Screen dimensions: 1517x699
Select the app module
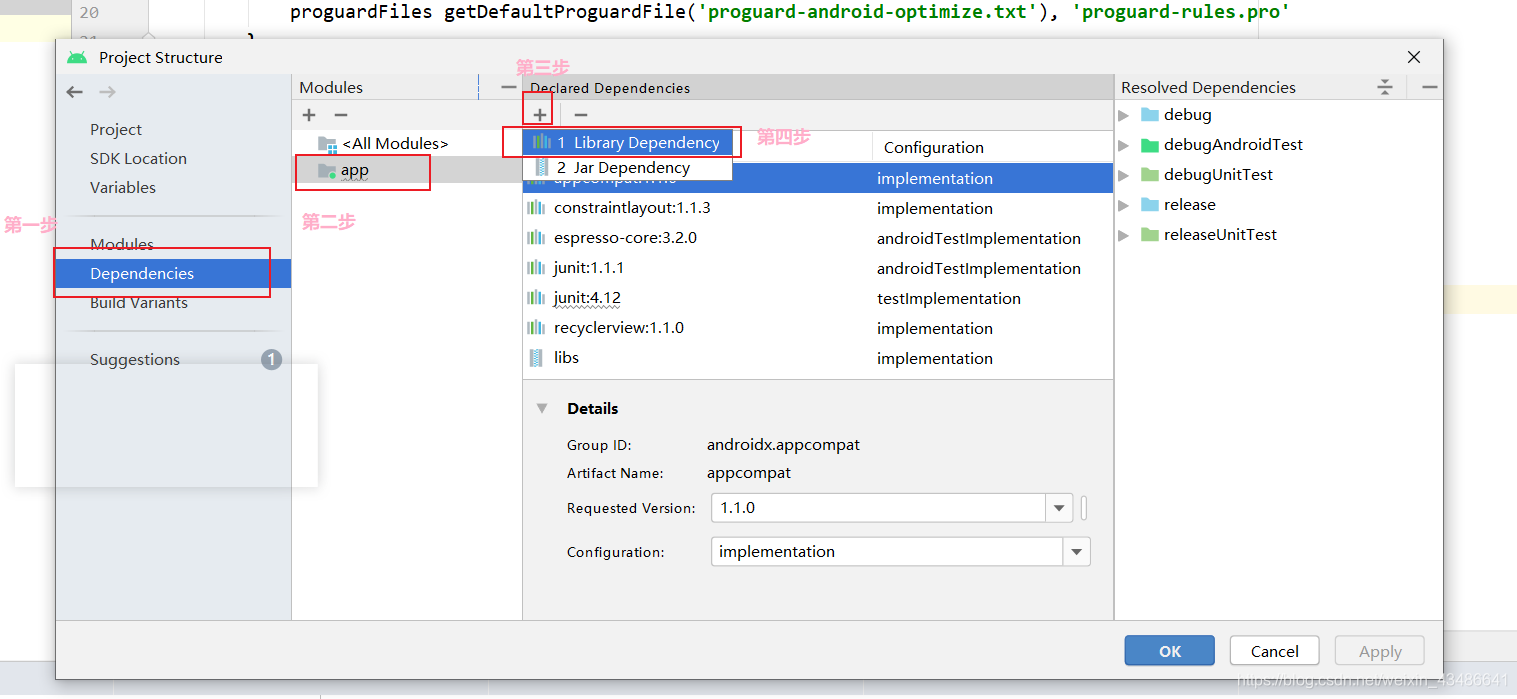coord(355,170)
